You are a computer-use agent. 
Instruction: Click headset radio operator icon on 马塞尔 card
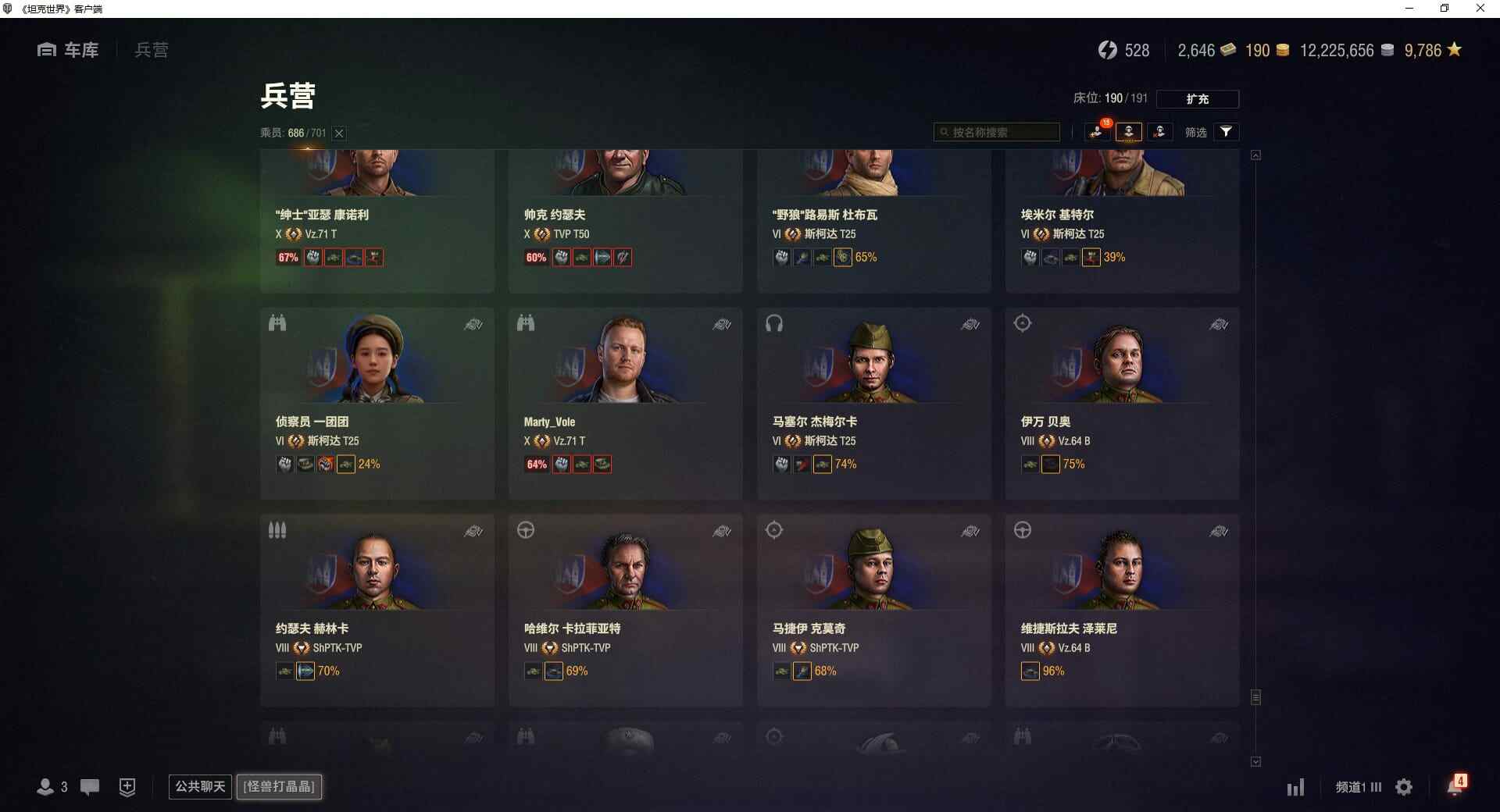pos(773,323)
